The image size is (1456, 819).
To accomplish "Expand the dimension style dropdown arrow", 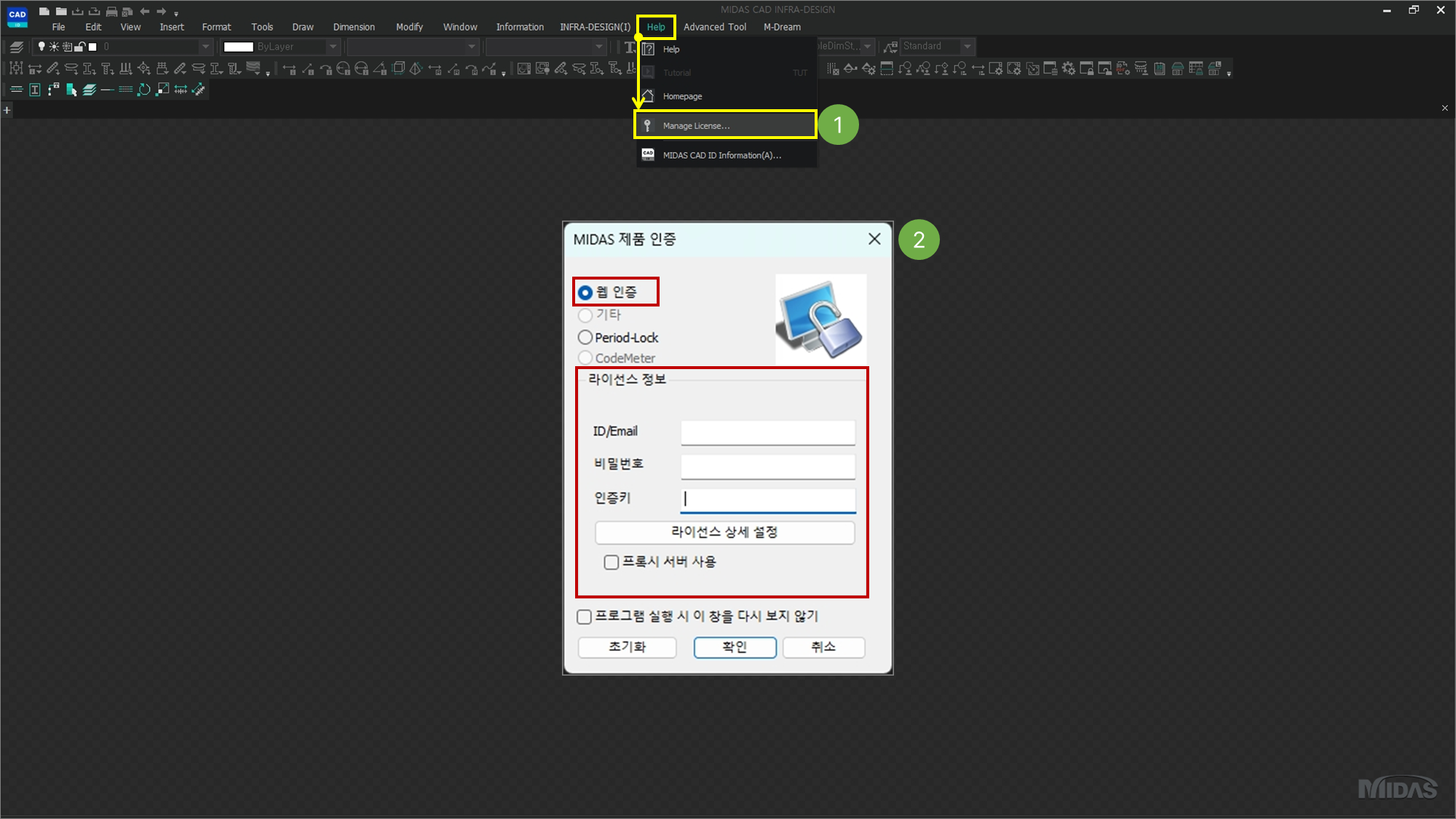I will pos(867,47).
